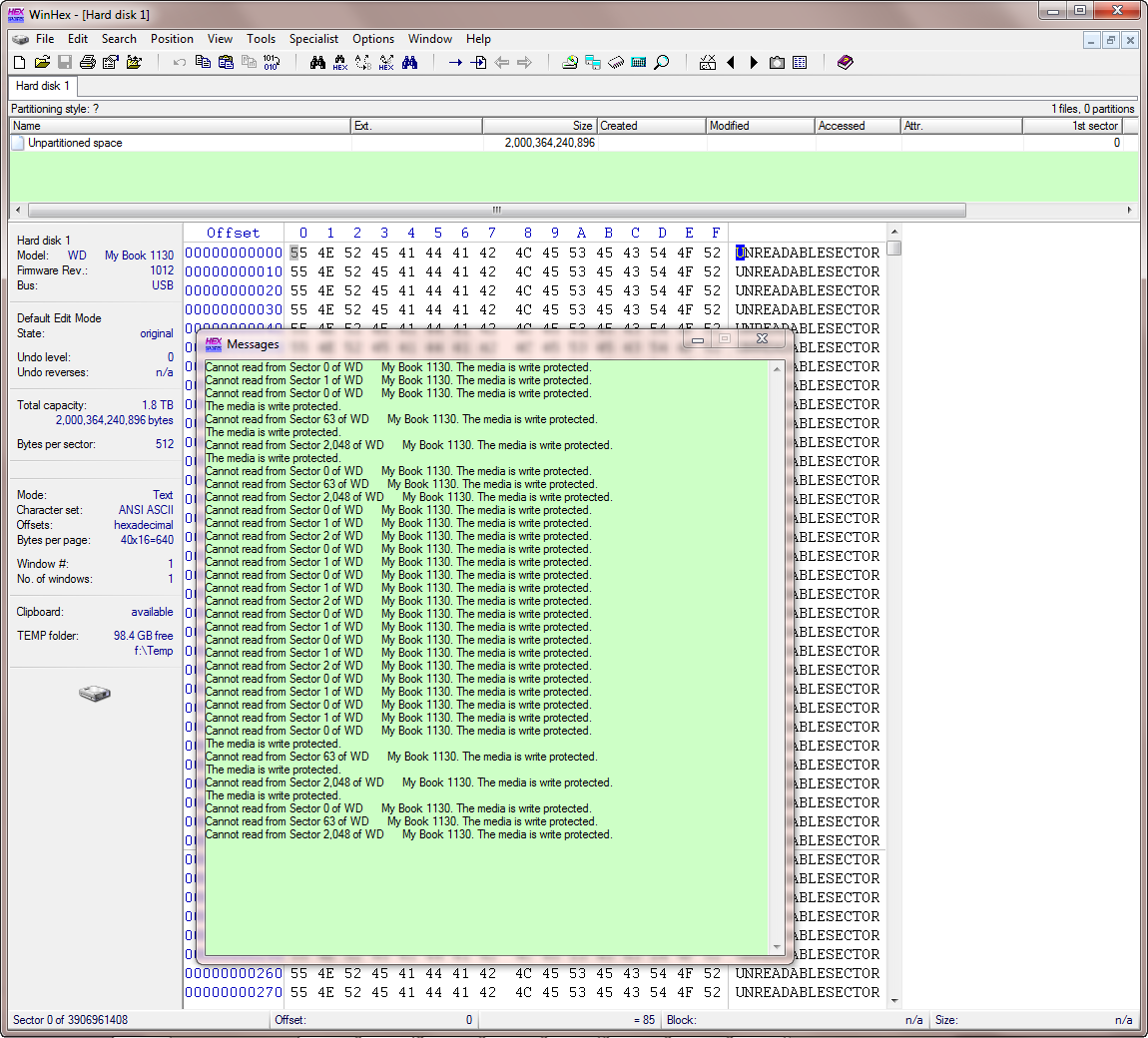Click the Open disk icon

(x=570, y=63)
